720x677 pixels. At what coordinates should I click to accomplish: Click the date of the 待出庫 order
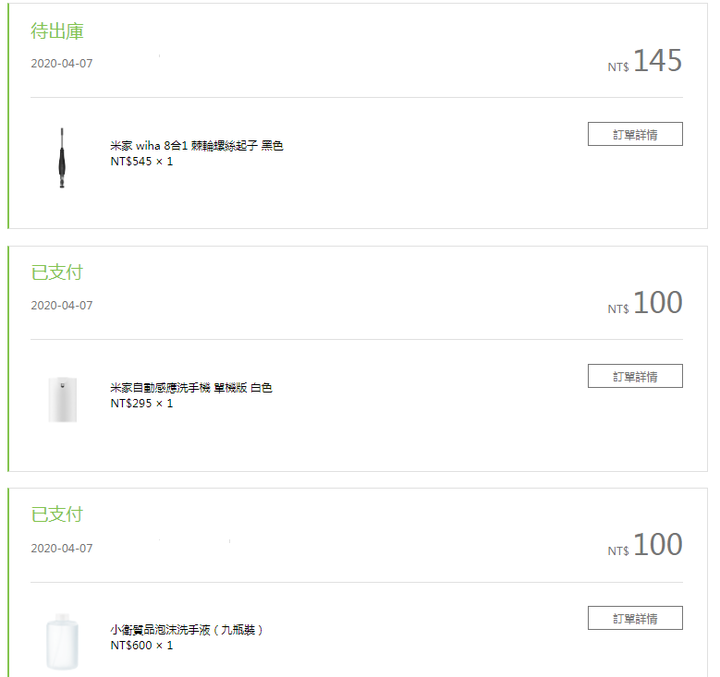(62, 63)
